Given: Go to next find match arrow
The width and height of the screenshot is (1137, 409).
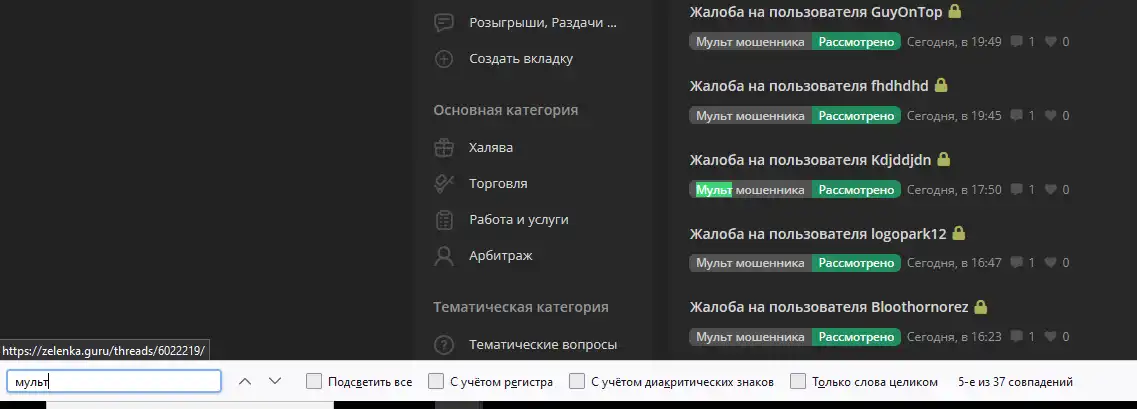Looking at the screenshot, I should [275, 381].
